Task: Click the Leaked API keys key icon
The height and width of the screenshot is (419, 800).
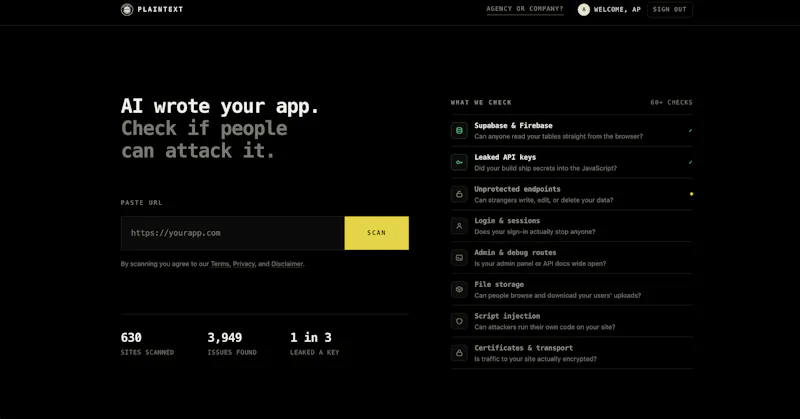Action: click(459, 162)
